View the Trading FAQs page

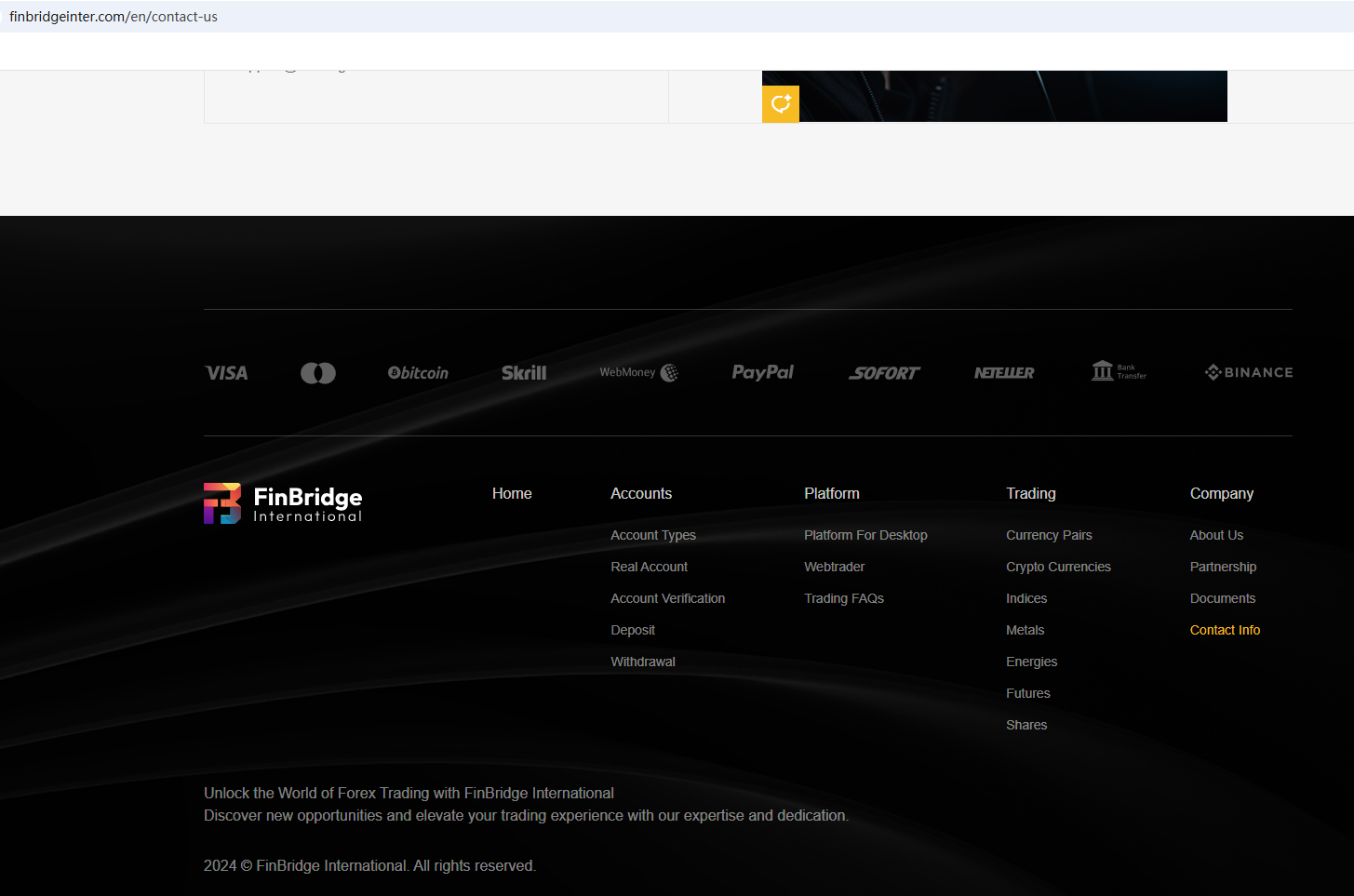844,598
